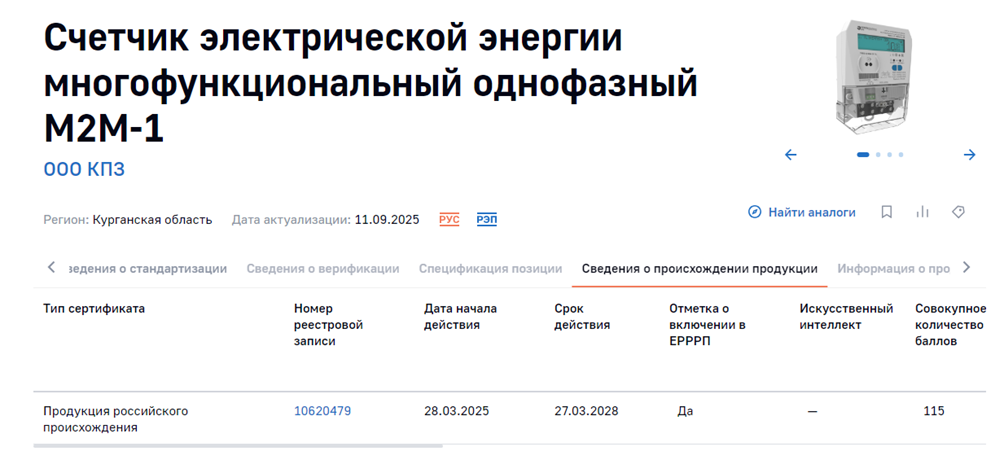Open Информация о про... tab
1004x473 pixels.
coord(893,269)
